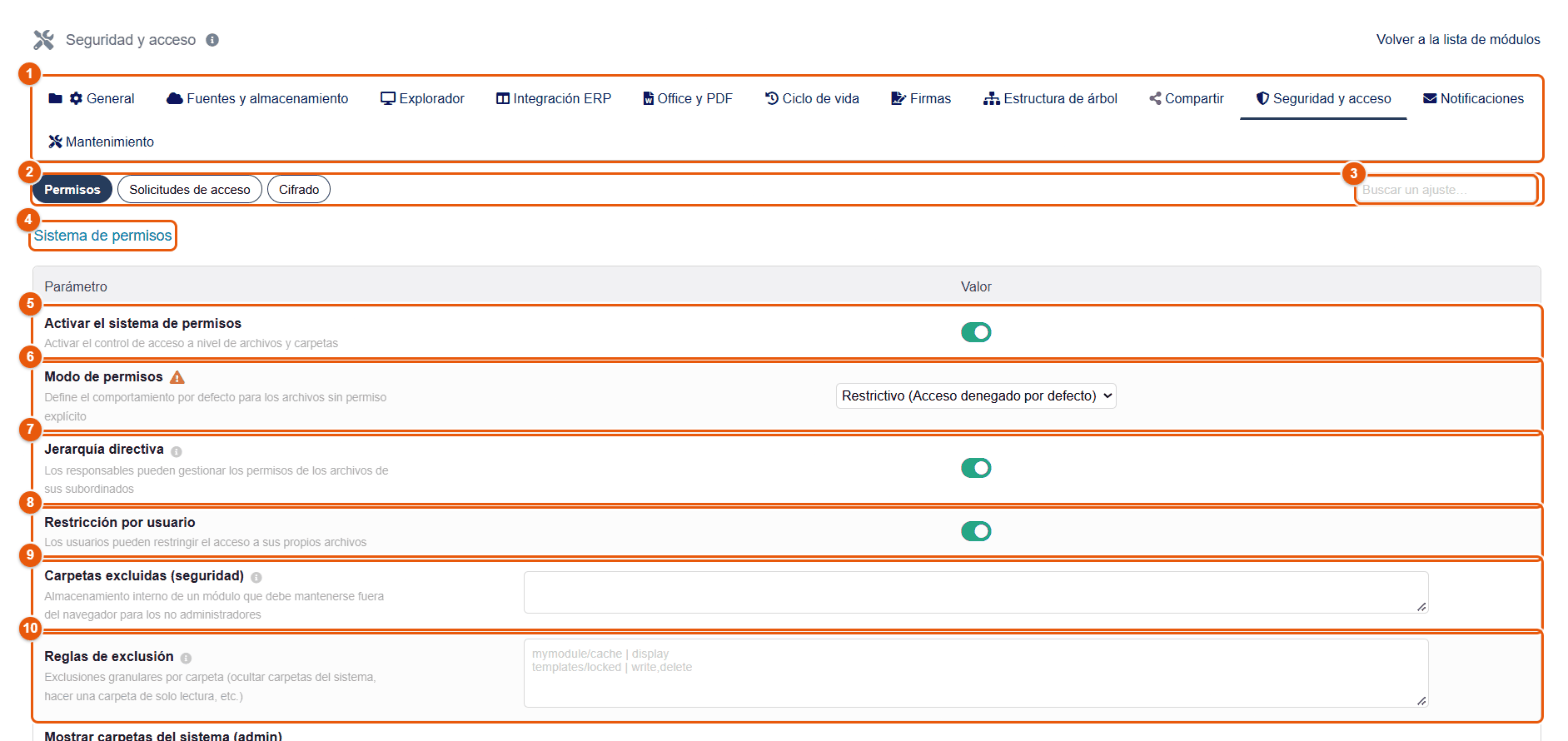Click the sitemap icon of Estructura de árbol
This screenshot has height=741, width=1568.
(992, 98)
